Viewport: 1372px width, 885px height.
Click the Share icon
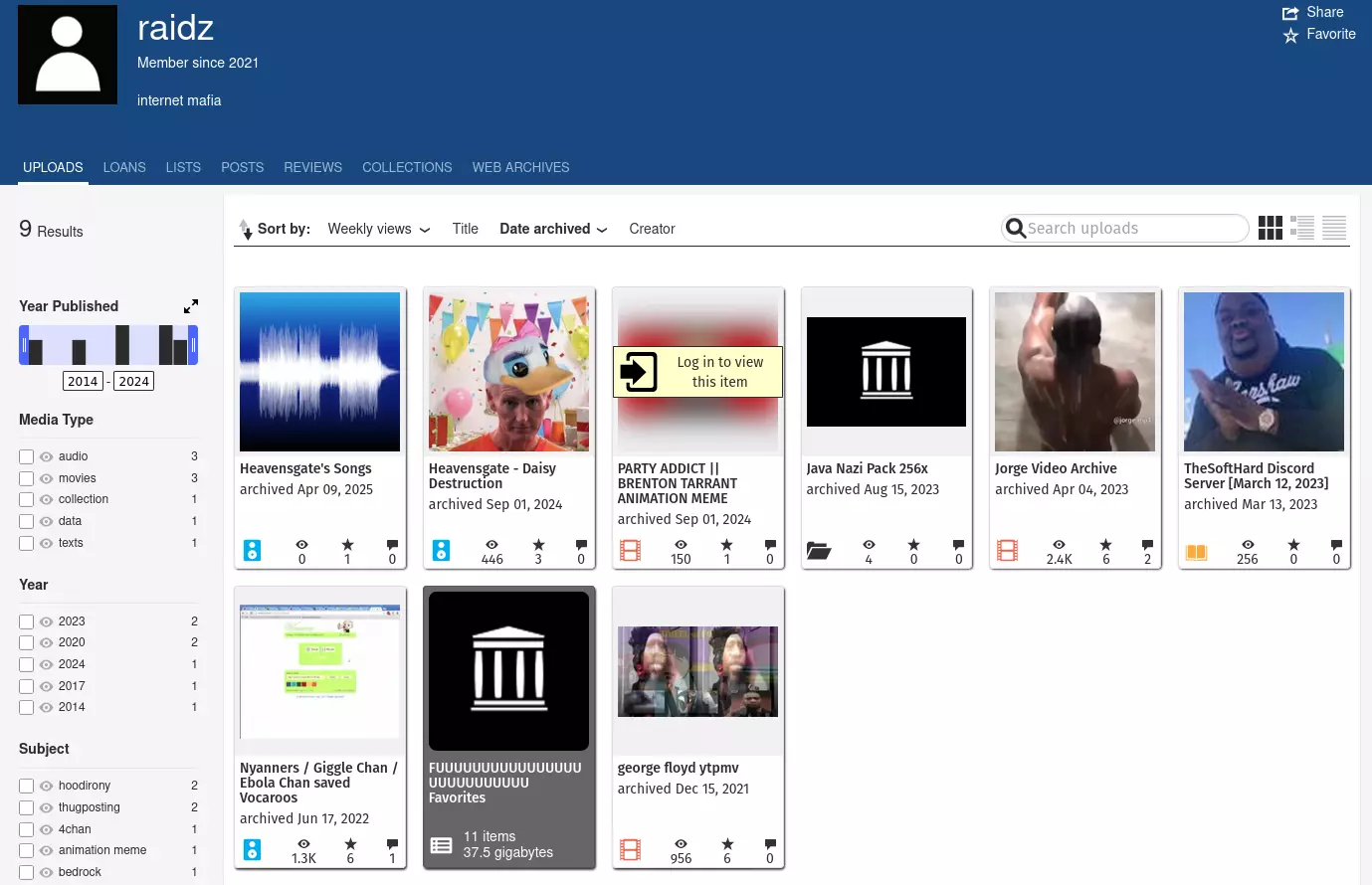pos(1290,13)
